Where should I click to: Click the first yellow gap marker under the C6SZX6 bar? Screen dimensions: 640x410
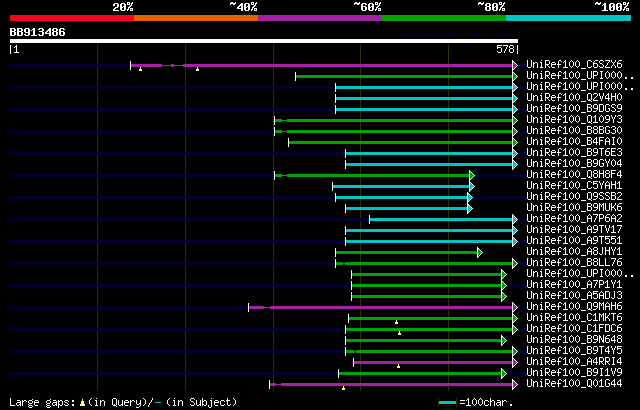point(140,69)
